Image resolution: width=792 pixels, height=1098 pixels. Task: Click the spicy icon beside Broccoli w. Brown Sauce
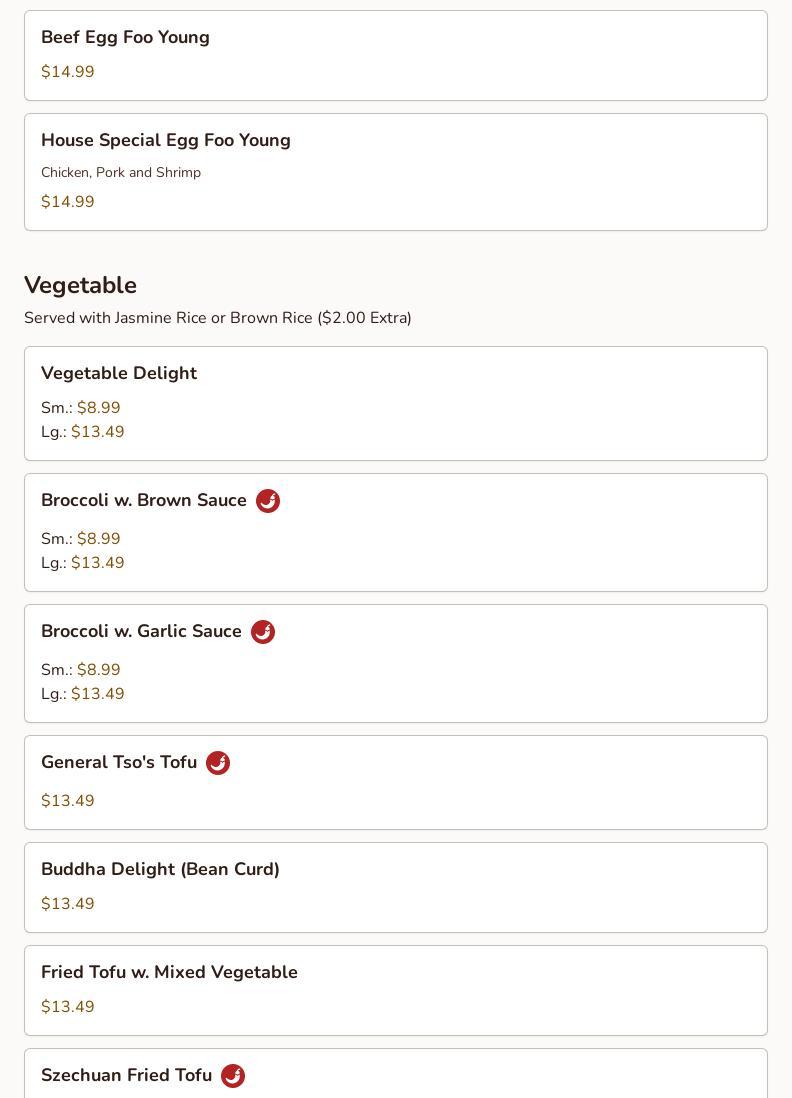point(268,501)
